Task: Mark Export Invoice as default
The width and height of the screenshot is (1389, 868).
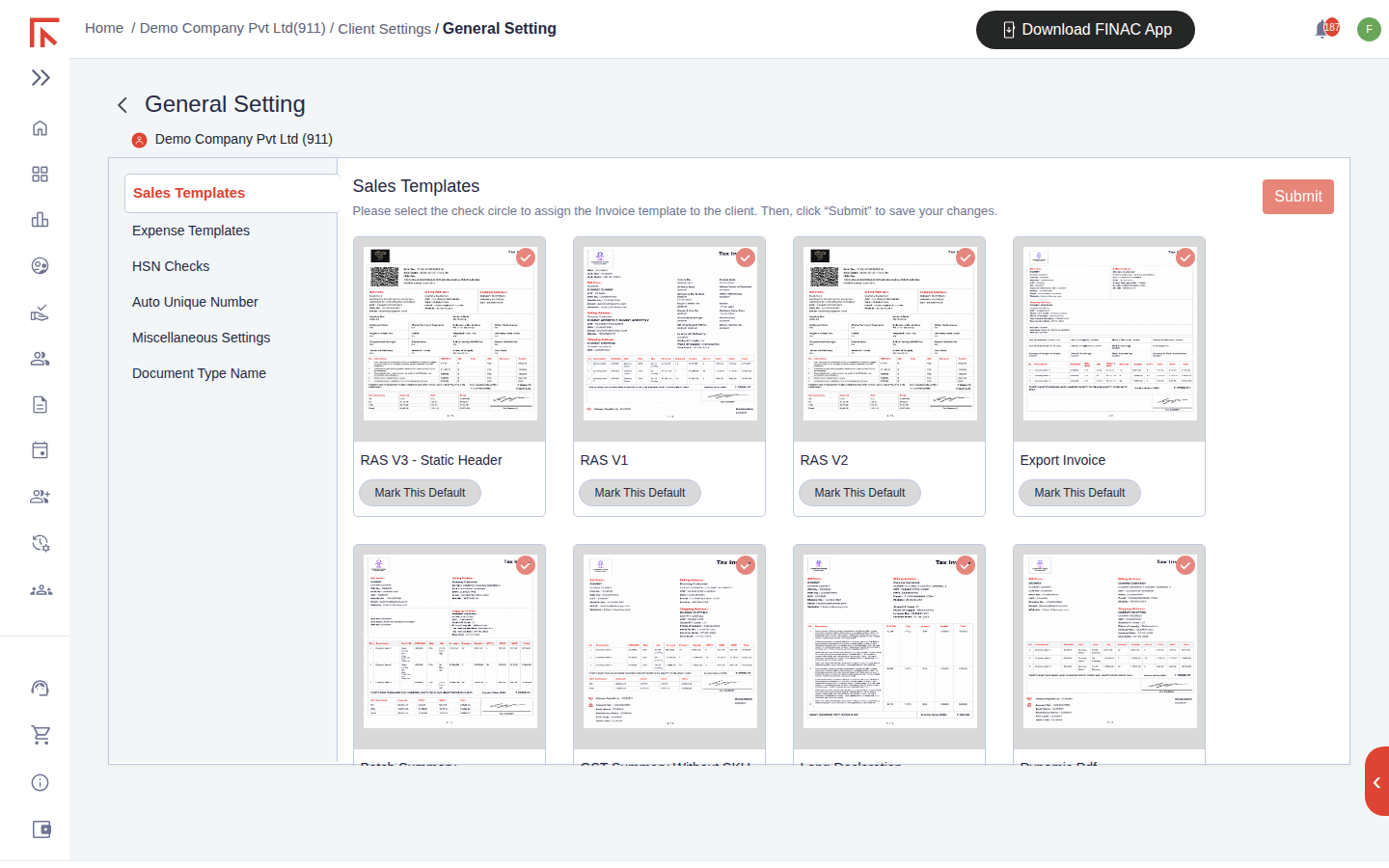Action: [1079, 493]
